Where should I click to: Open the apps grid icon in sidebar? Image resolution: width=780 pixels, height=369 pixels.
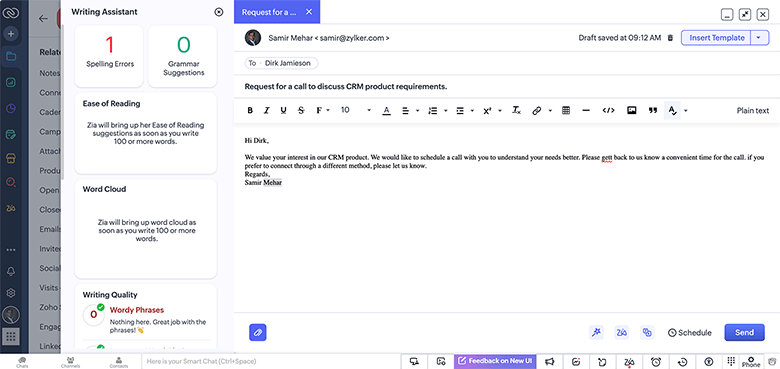[11, 337]
